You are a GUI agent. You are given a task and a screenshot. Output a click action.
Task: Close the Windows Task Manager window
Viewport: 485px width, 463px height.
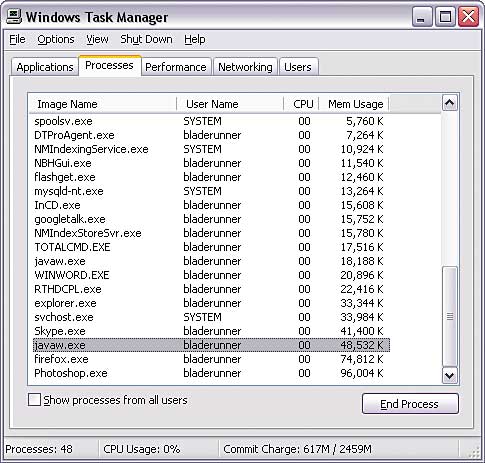[x=468, y=17]
